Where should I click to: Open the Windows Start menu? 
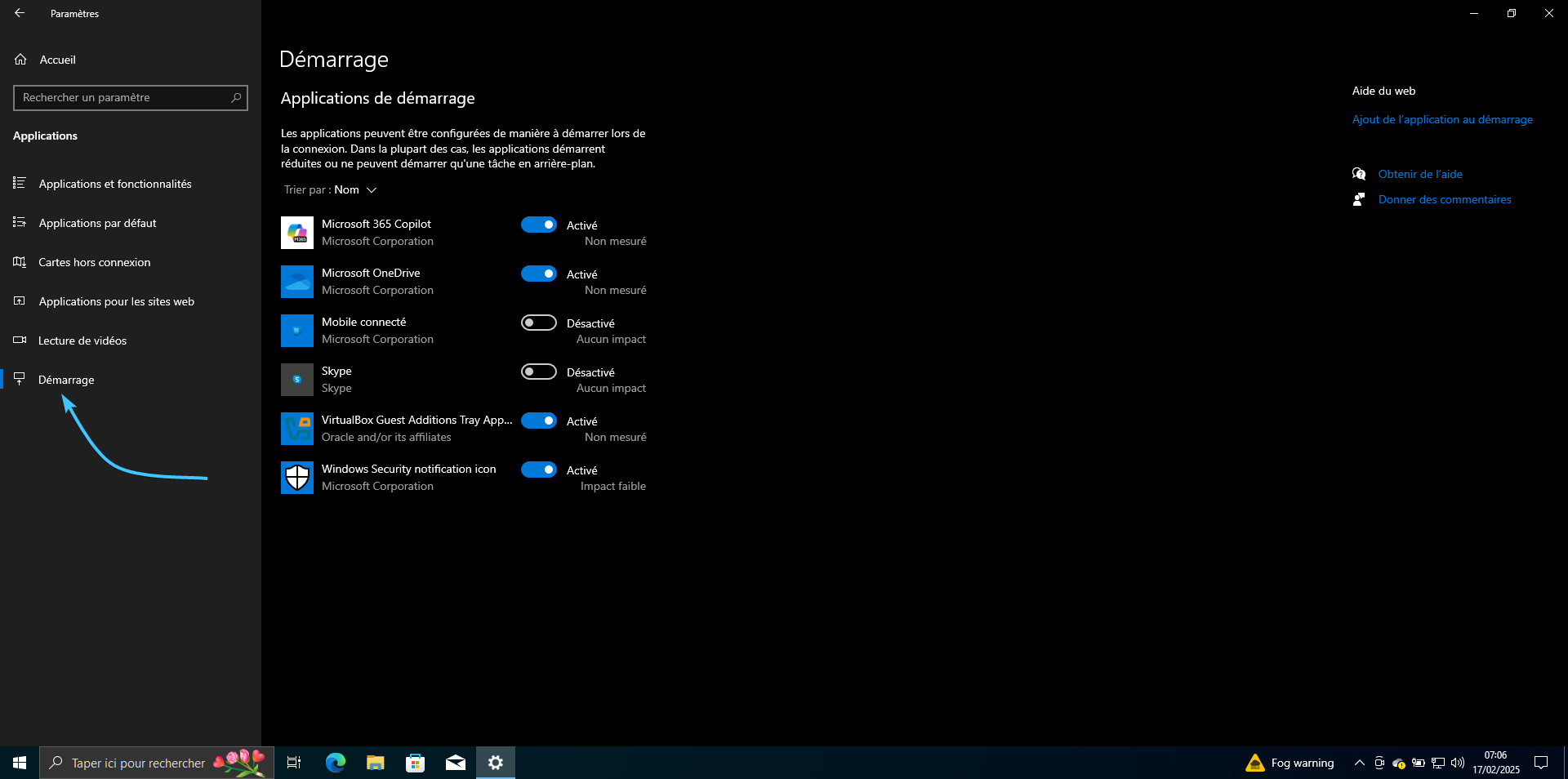coord(20,763)
